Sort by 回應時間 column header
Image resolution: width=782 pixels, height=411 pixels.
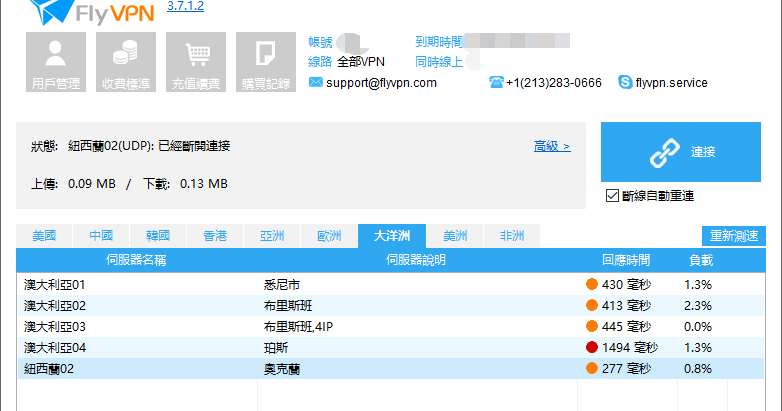coord(626,260)
